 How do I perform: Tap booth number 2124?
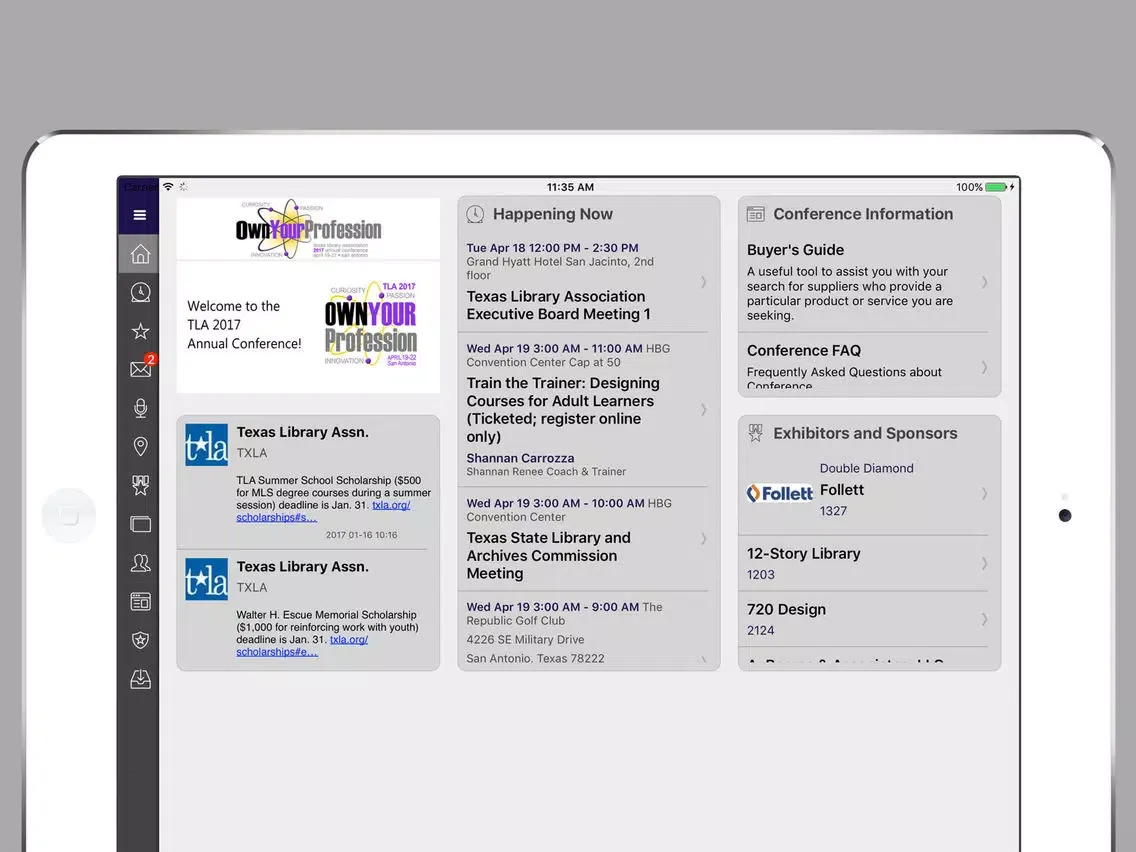point(761,630)
